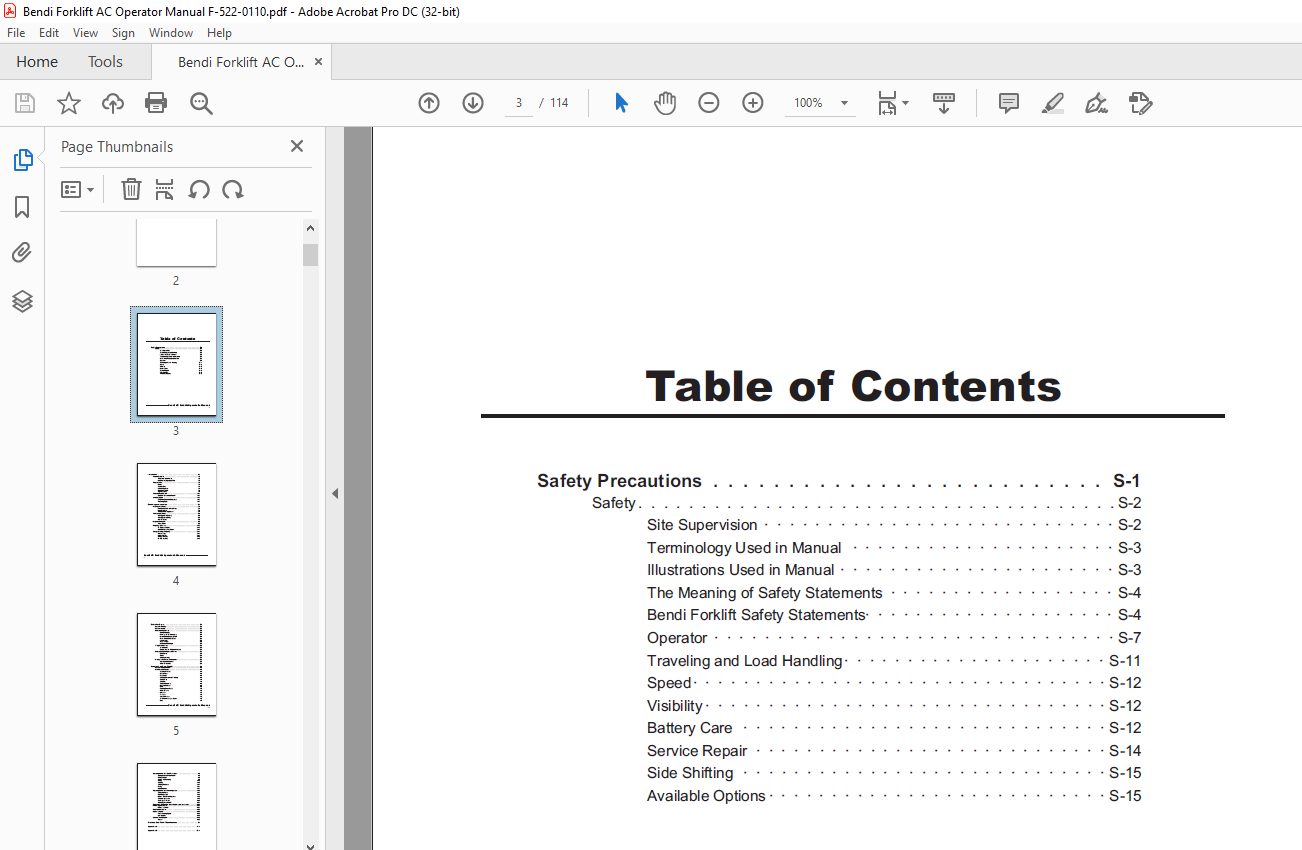Open the View menu
This screenshot has width=1302, height=850.
[x=85, y=33]
